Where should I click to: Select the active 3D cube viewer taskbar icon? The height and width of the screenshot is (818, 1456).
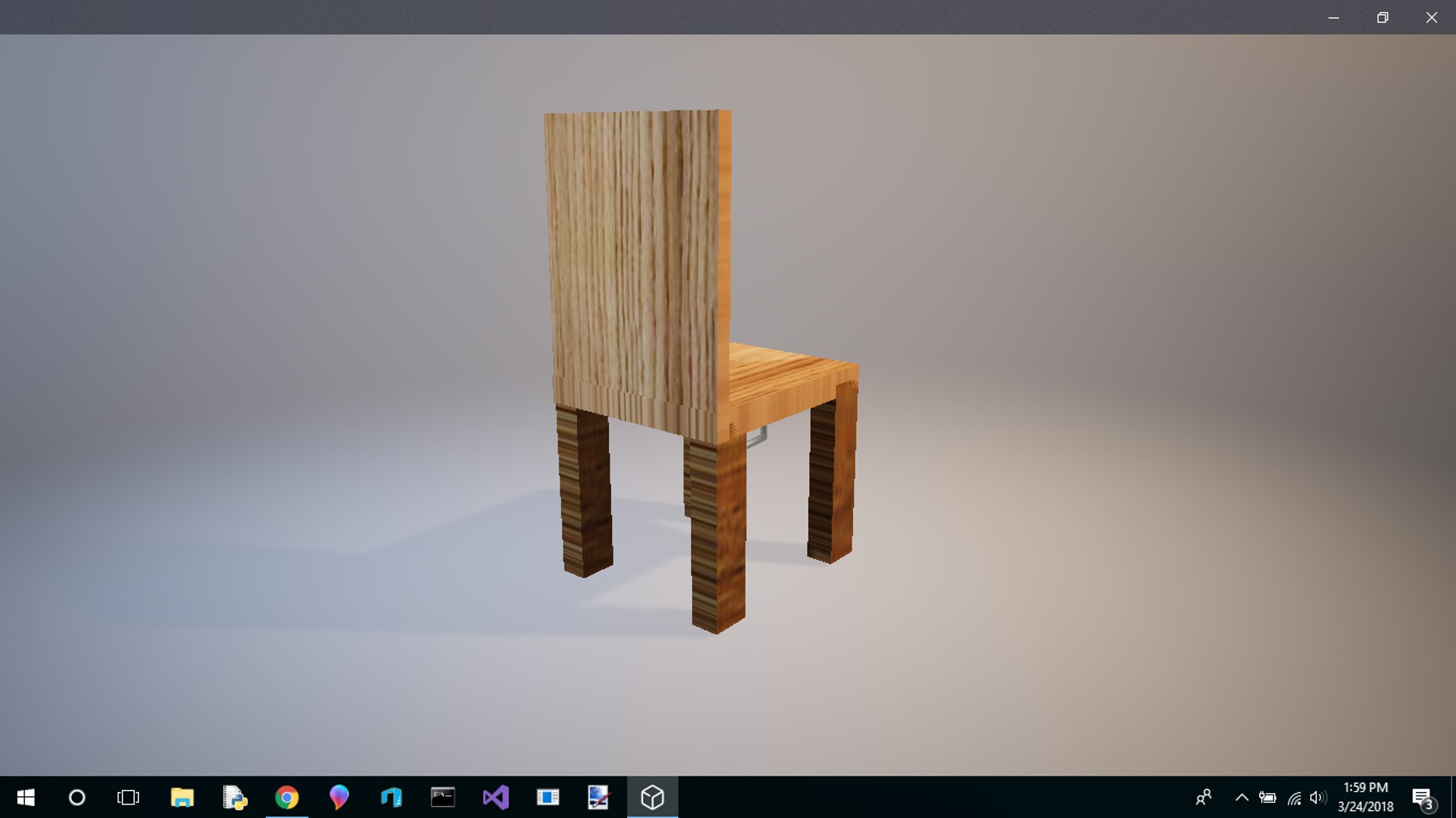pos(652,798)
